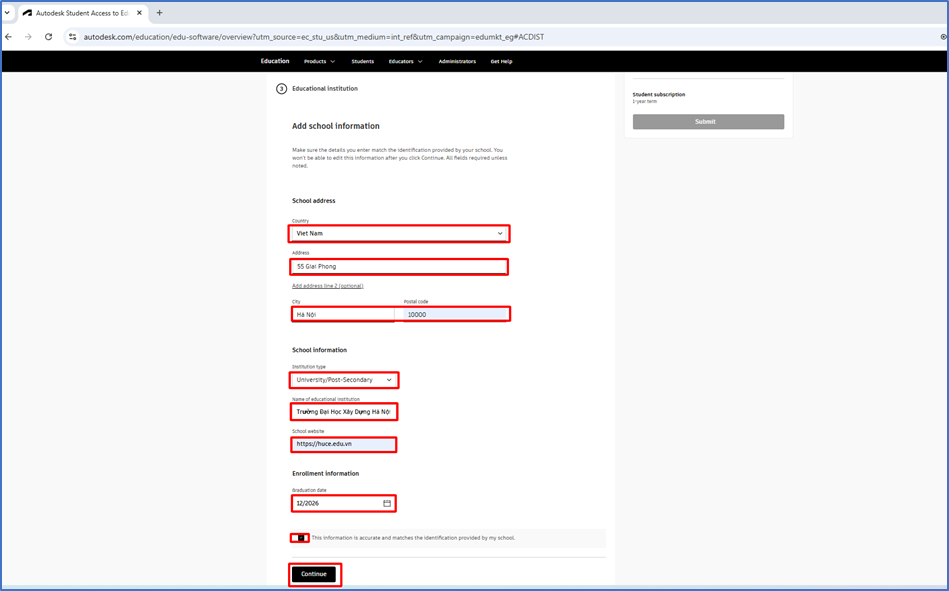This screenshot has width=949, height=591.
Task: Open the Country dropdown showing Viet Nam
Action: pos(399,233)
